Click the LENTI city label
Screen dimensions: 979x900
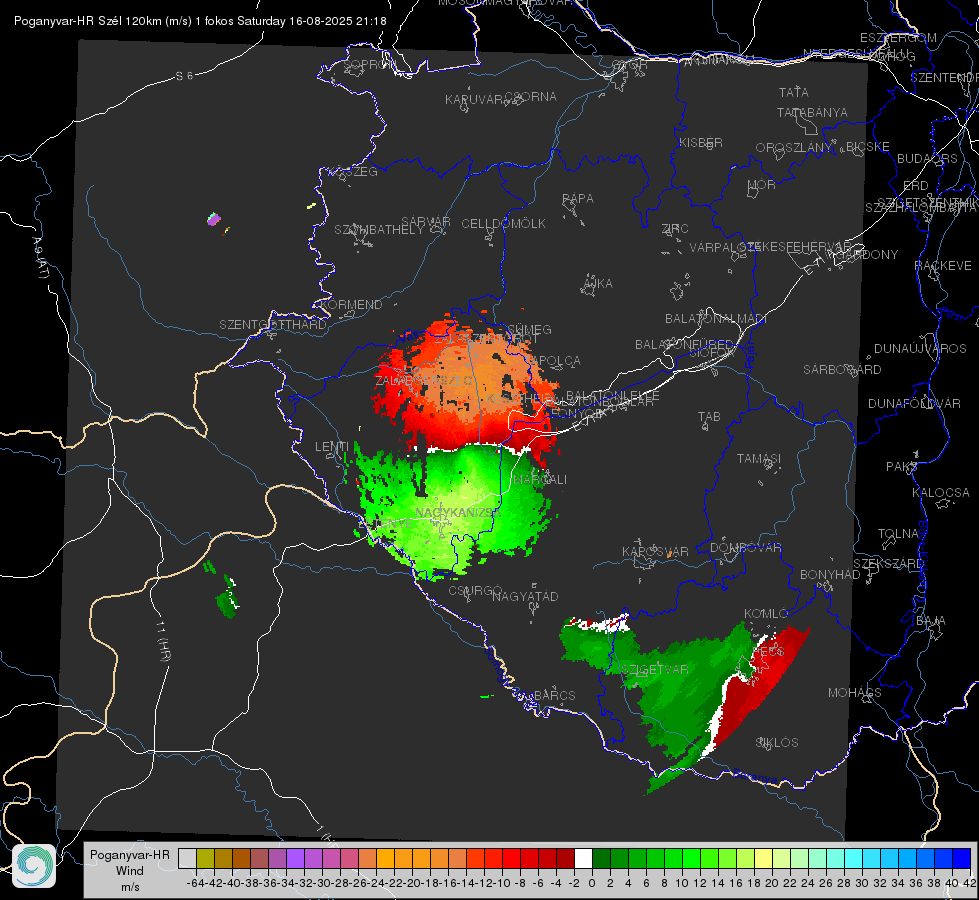332,446
